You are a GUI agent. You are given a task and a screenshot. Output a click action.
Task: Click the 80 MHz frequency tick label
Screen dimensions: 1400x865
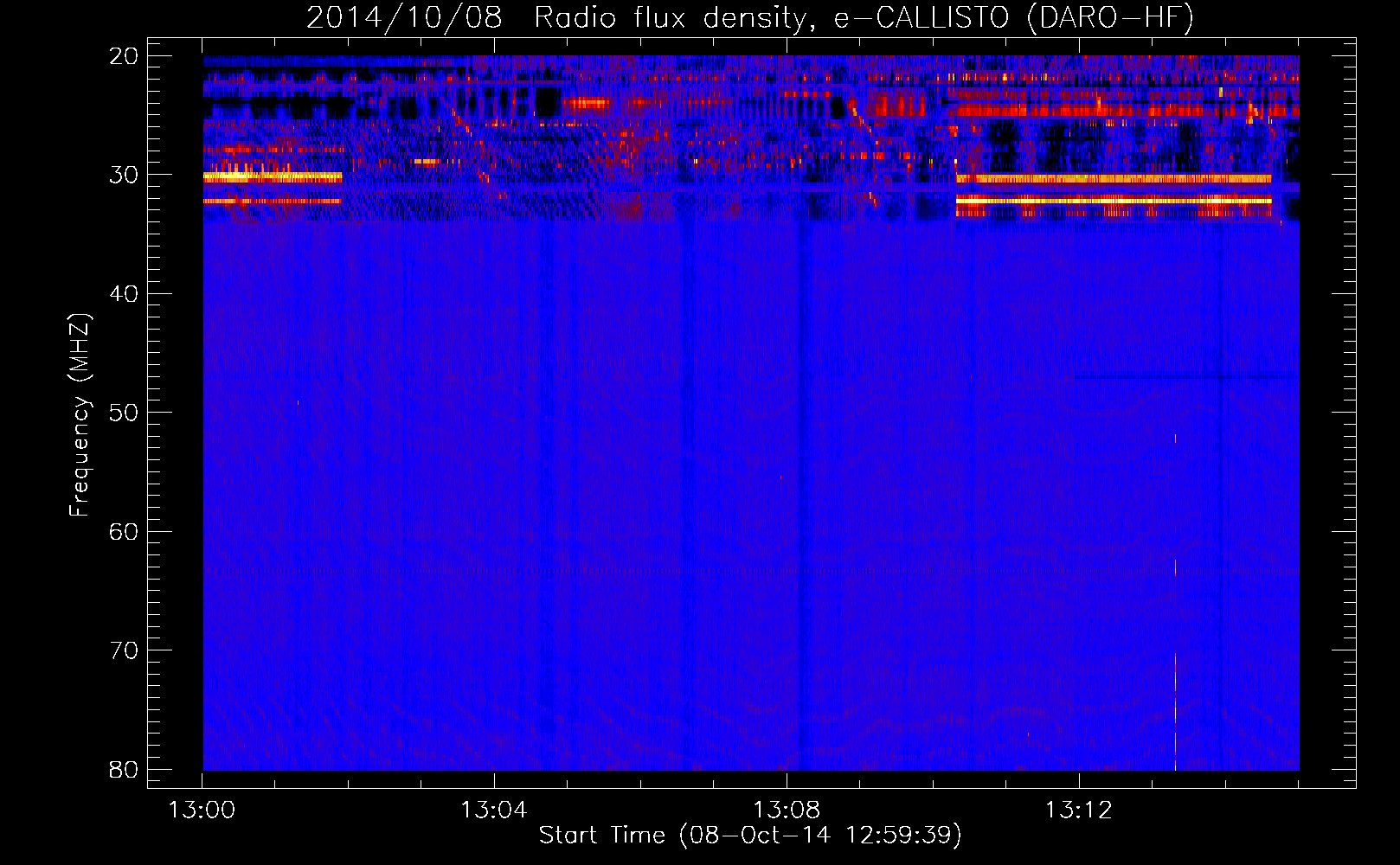coord(125,770)
